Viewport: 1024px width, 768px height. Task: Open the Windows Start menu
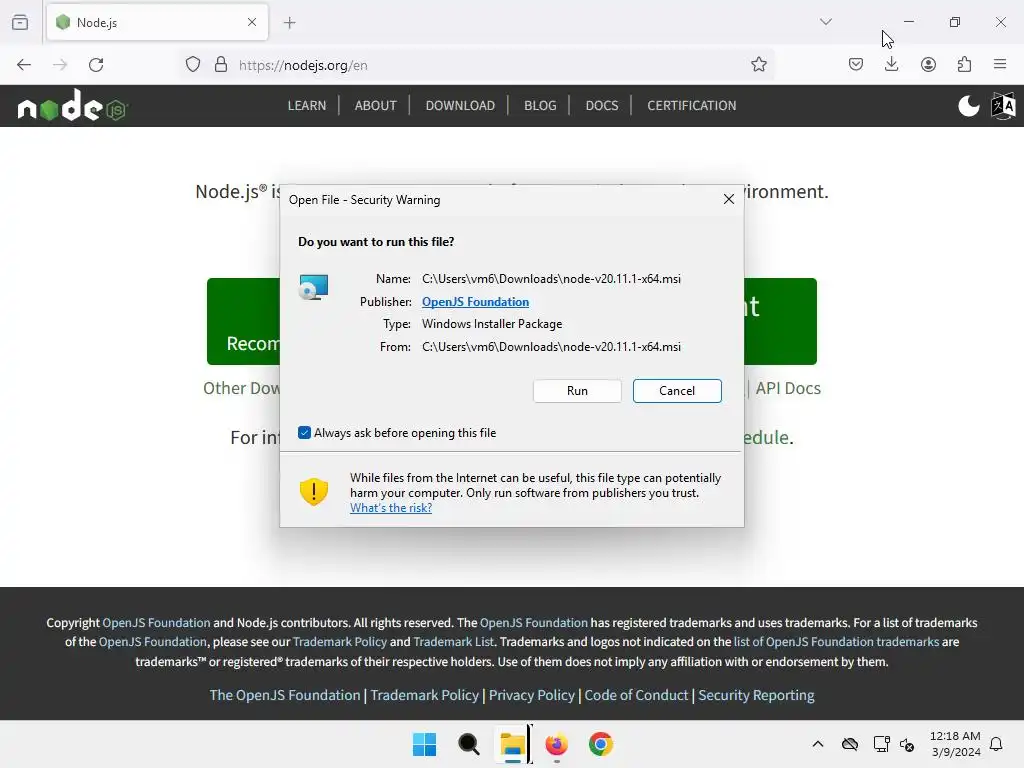[424, 744]
